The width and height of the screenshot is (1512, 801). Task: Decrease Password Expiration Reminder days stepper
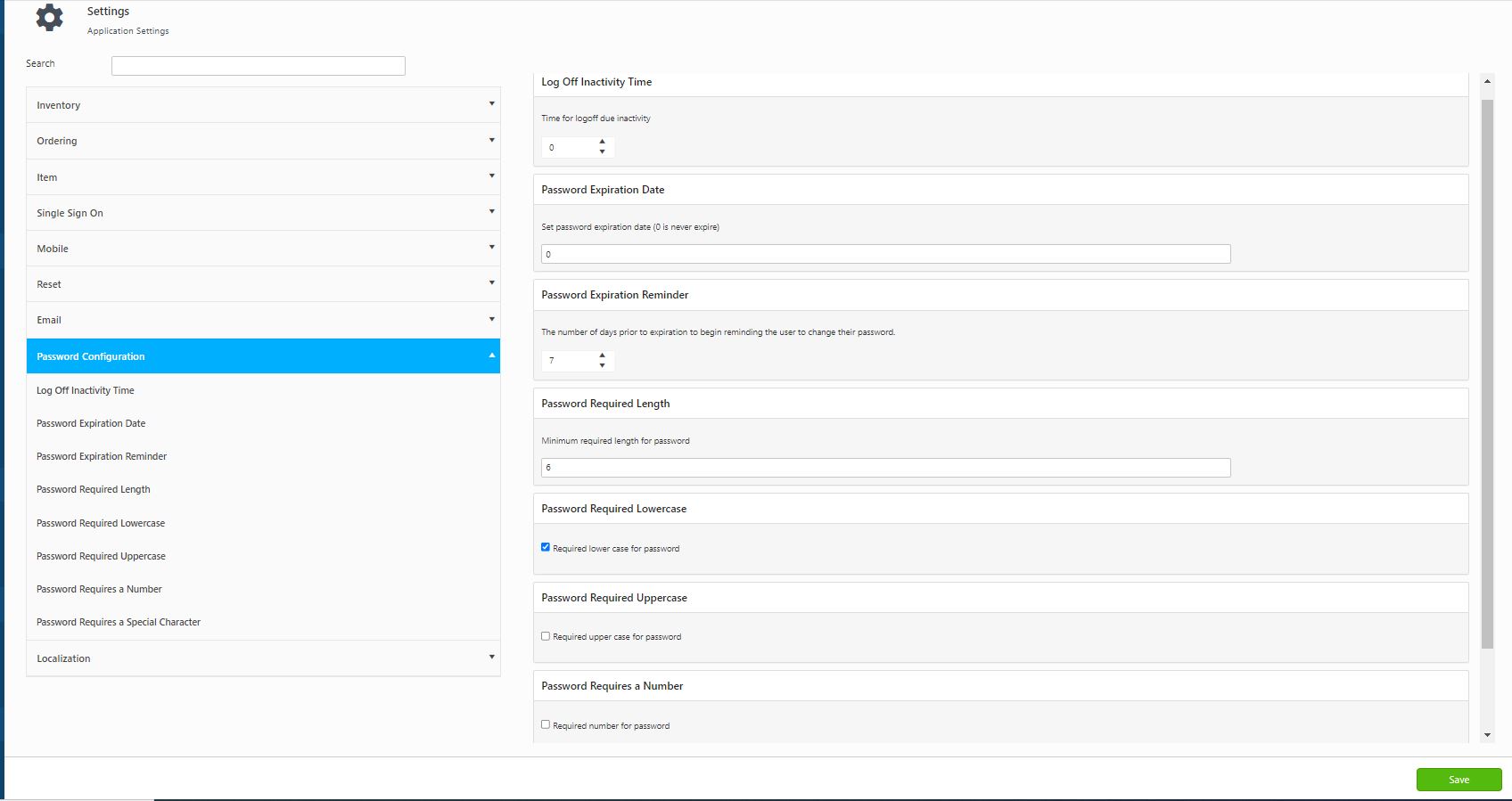coord(603,366)
